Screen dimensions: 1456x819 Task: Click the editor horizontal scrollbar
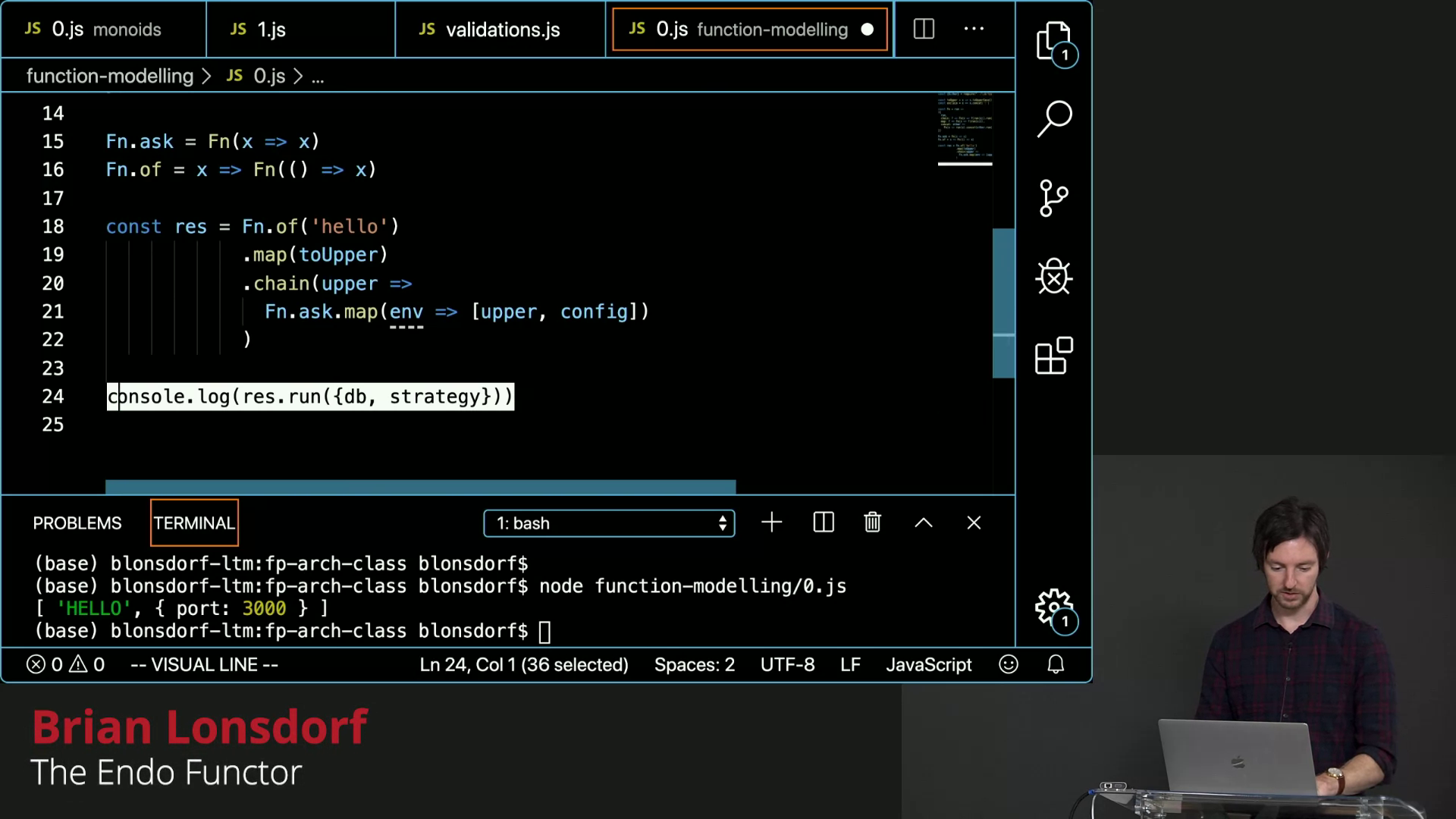pyautogui.click(x=420, y=487)
